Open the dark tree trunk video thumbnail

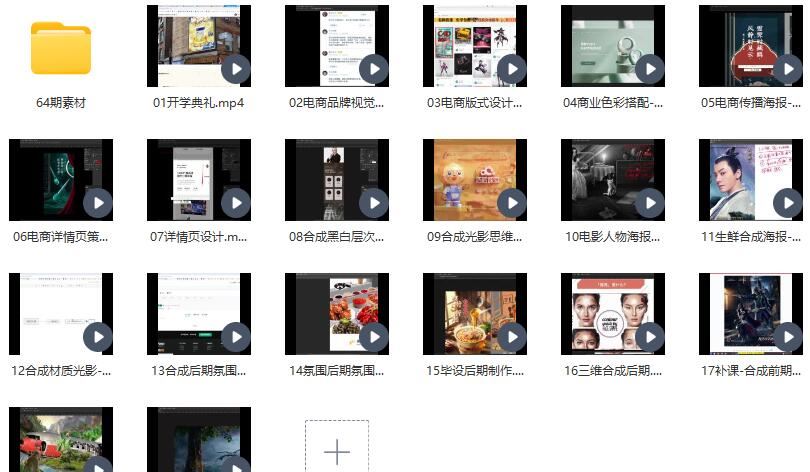coord(199,439)
